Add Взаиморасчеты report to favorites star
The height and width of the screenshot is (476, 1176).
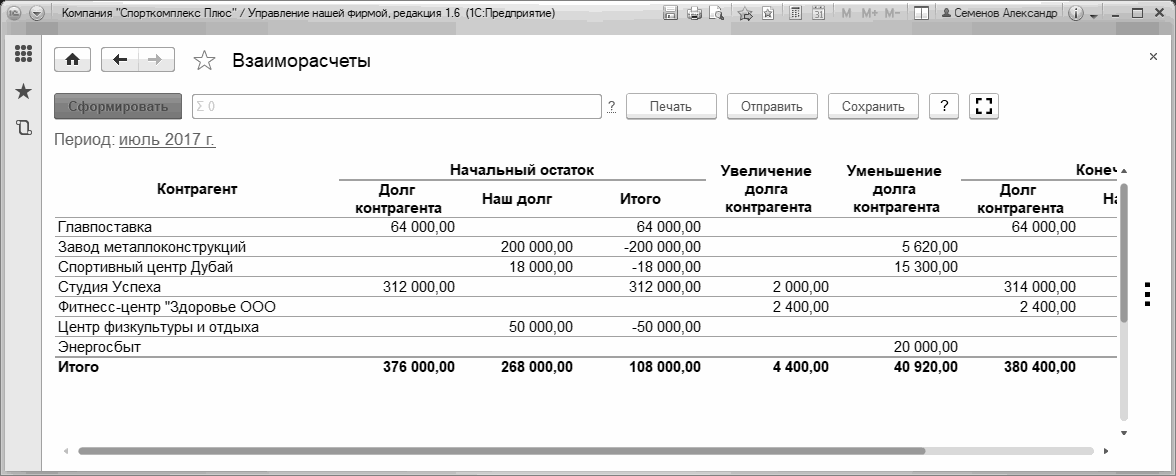[204, 61]
